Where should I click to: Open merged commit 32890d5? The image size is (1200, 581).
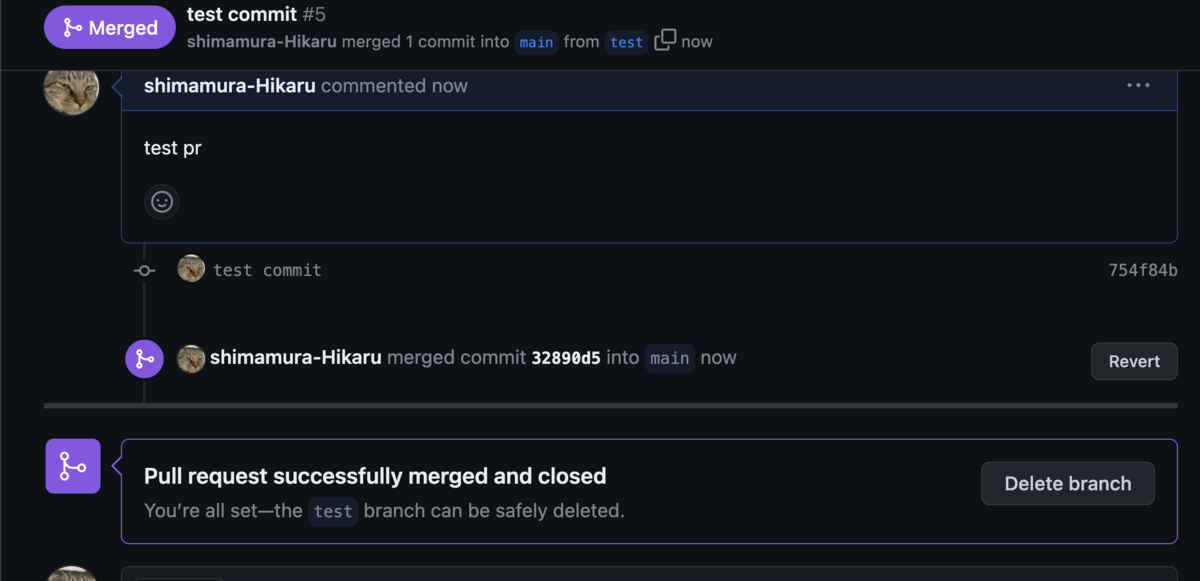point(566,358)
